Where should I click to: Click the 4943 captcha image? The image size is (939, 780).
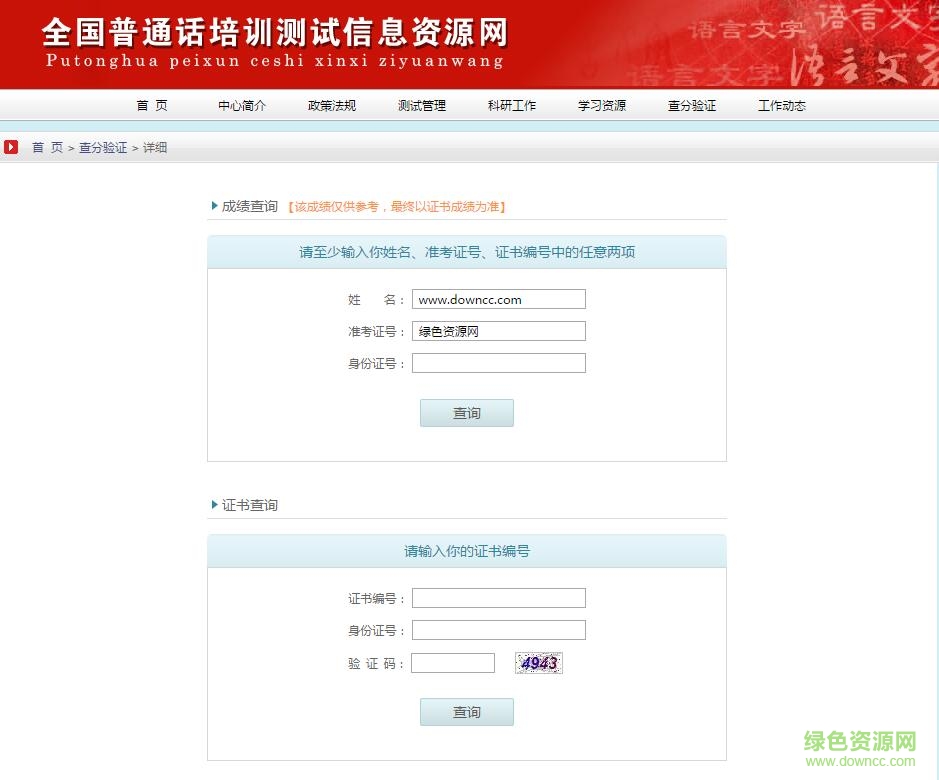tap(538, 662)
